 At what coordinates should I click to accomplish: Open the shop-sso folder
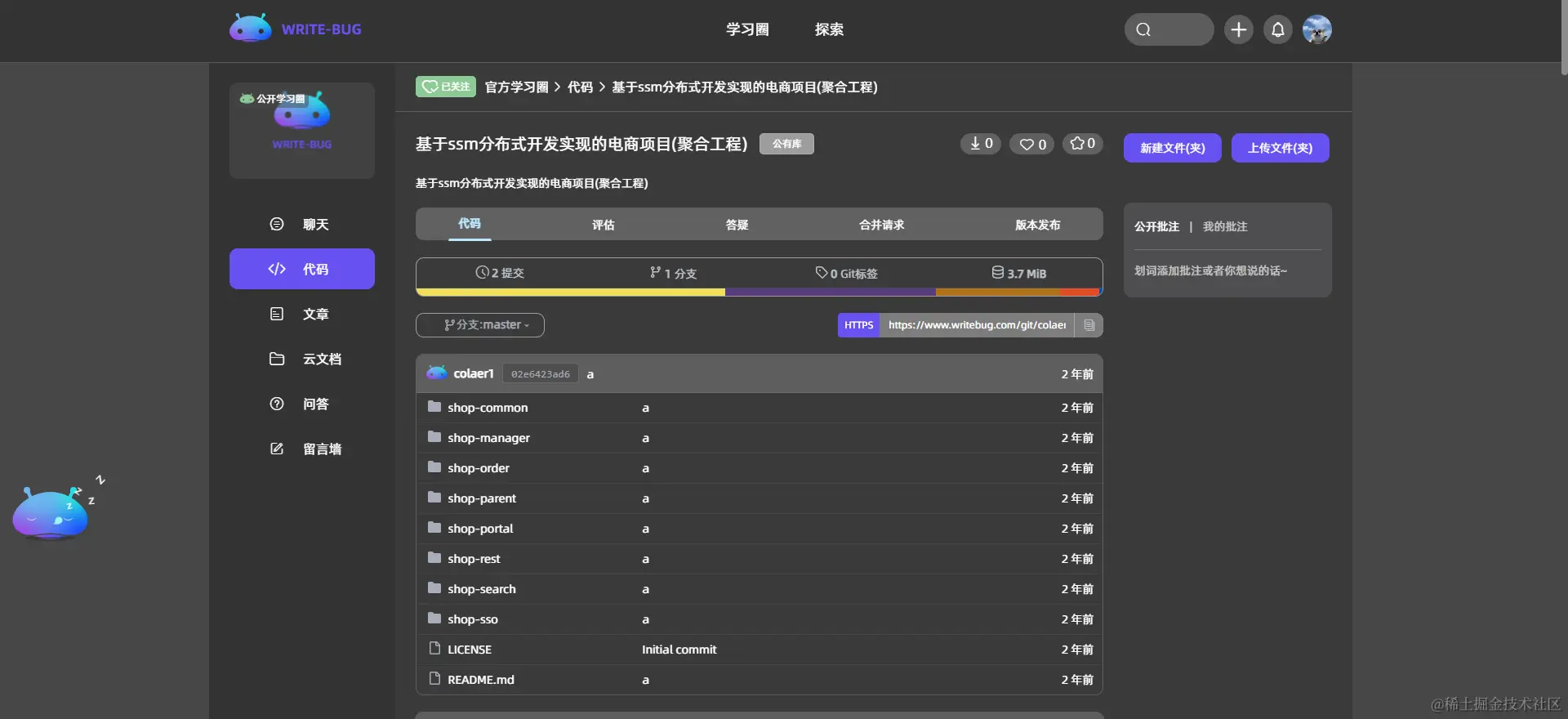(x=473, y=619)
